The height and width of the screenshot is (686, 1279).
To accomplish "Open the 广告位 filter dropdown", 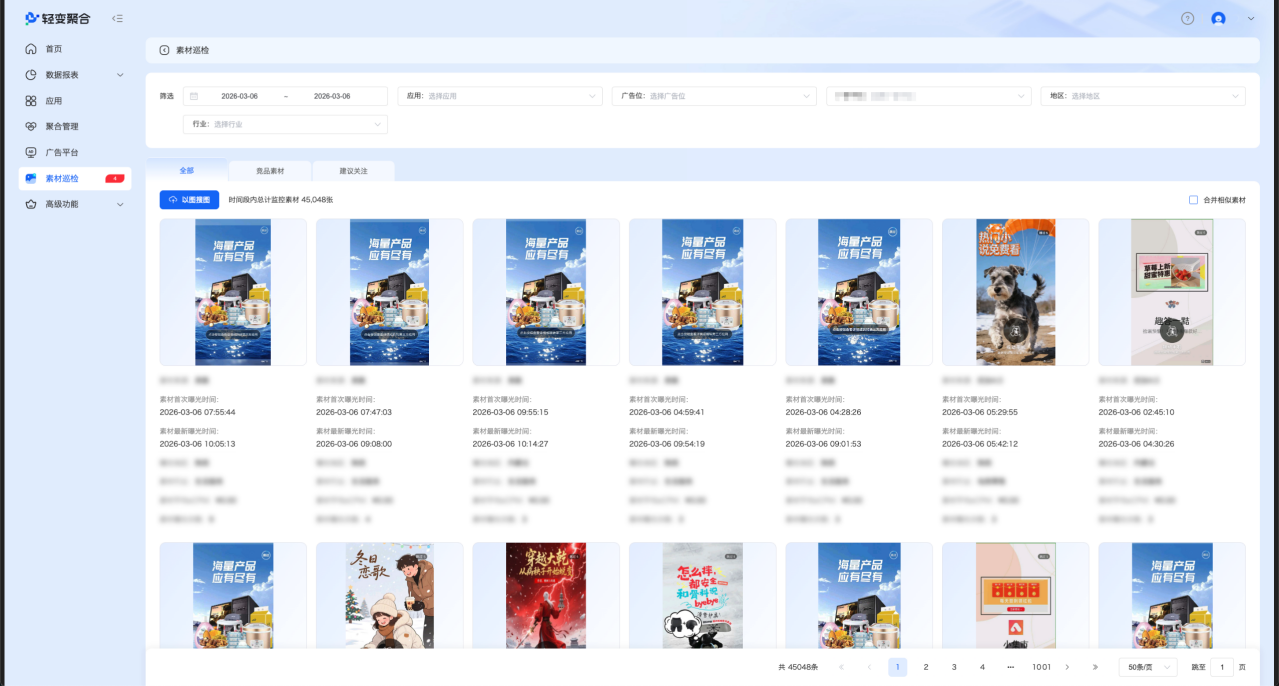I will click(x=714, y=96).
